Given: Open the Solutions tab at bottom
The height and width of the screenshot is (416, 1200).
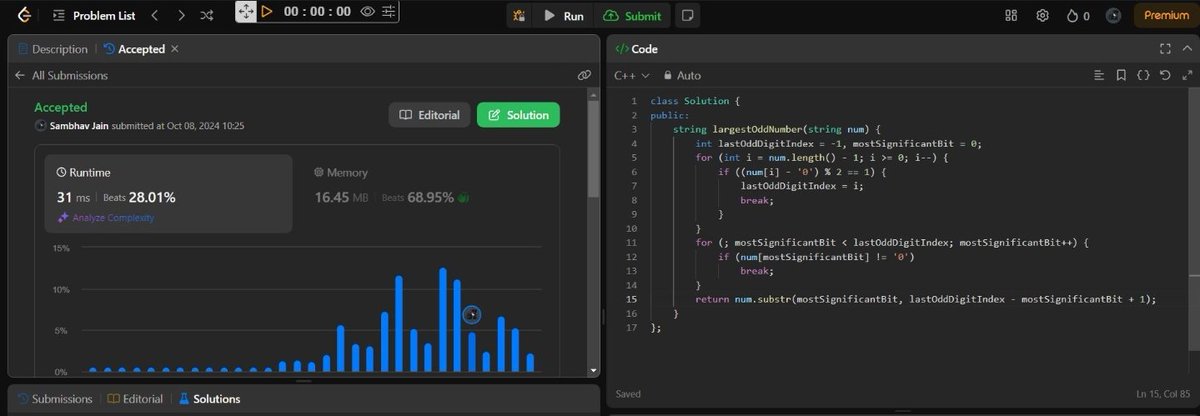Looking at the screenshot, I should [210, 399].
